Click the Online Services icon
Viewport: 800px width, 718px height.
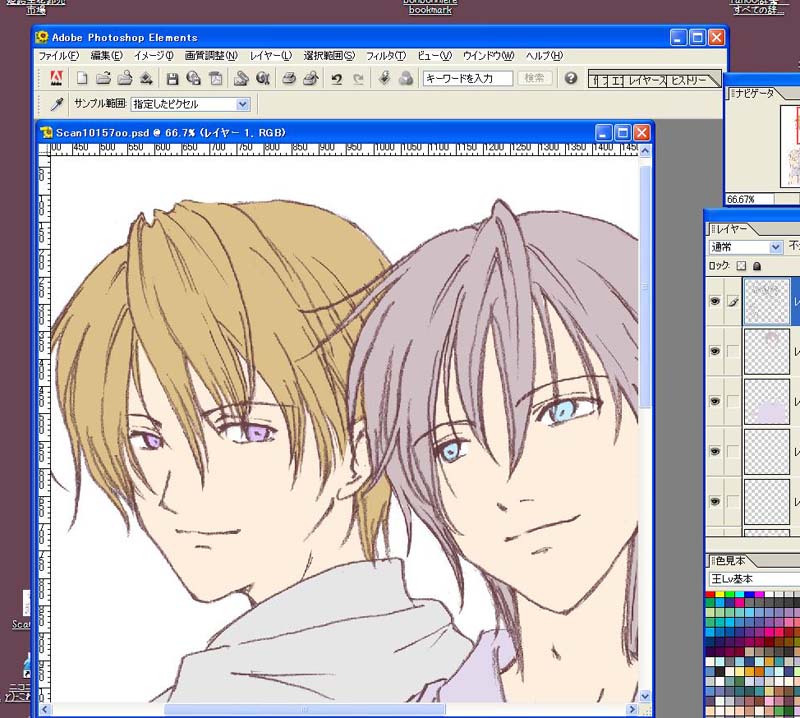click(x=263, y=79)
